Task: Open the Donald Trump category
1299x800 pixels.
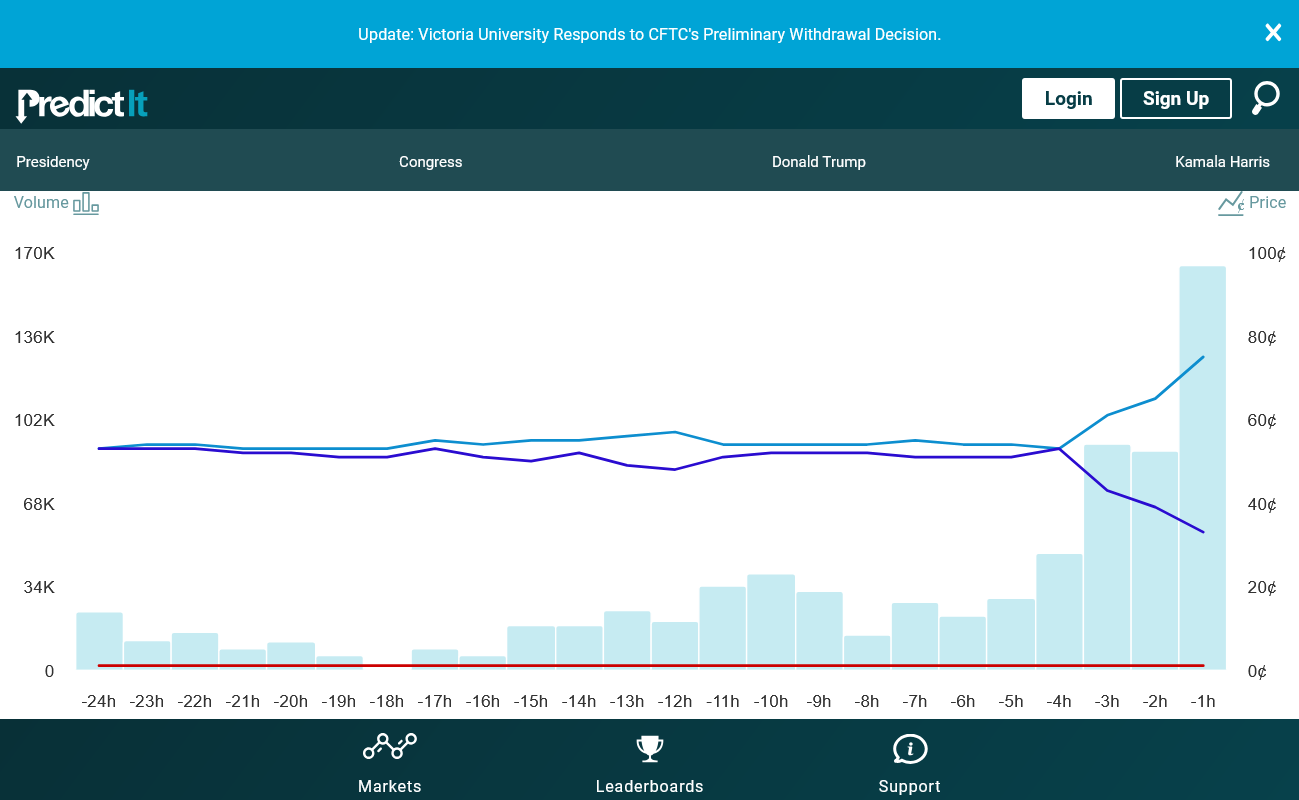Action: click(819, 162)
